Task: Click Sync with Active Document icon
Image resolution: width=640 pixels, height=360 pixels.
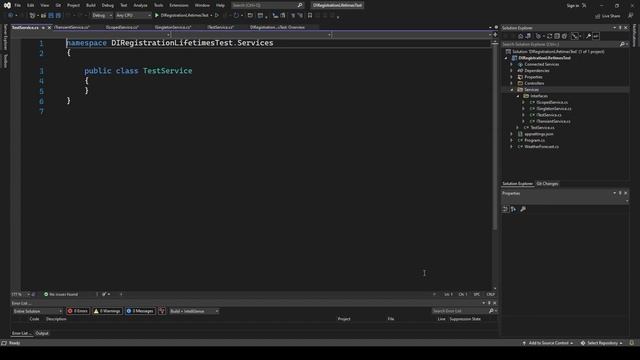Action: 549,36
